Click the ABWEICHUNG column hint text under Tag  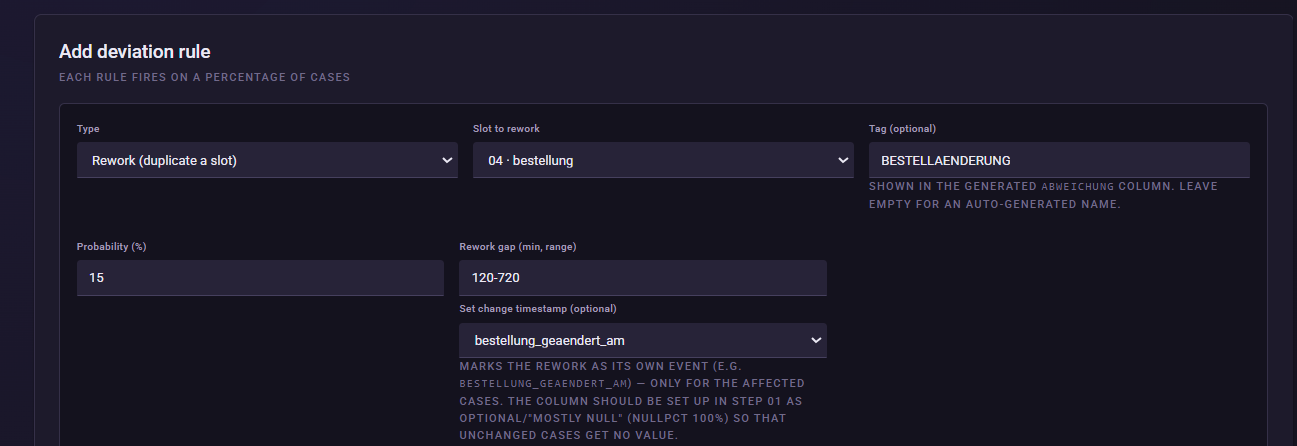click(x=1043, y=195)
